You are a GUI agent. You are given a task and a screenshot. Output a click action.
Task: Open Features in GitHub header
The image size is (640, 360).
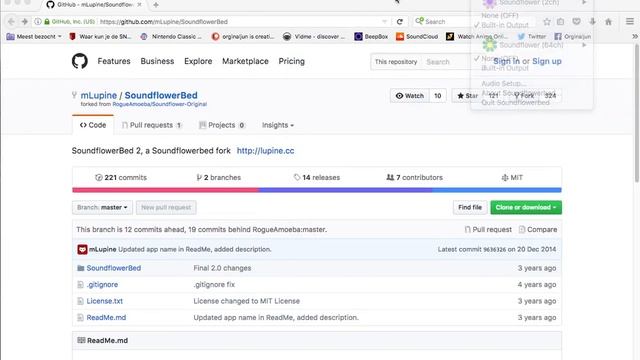[114, 61]
